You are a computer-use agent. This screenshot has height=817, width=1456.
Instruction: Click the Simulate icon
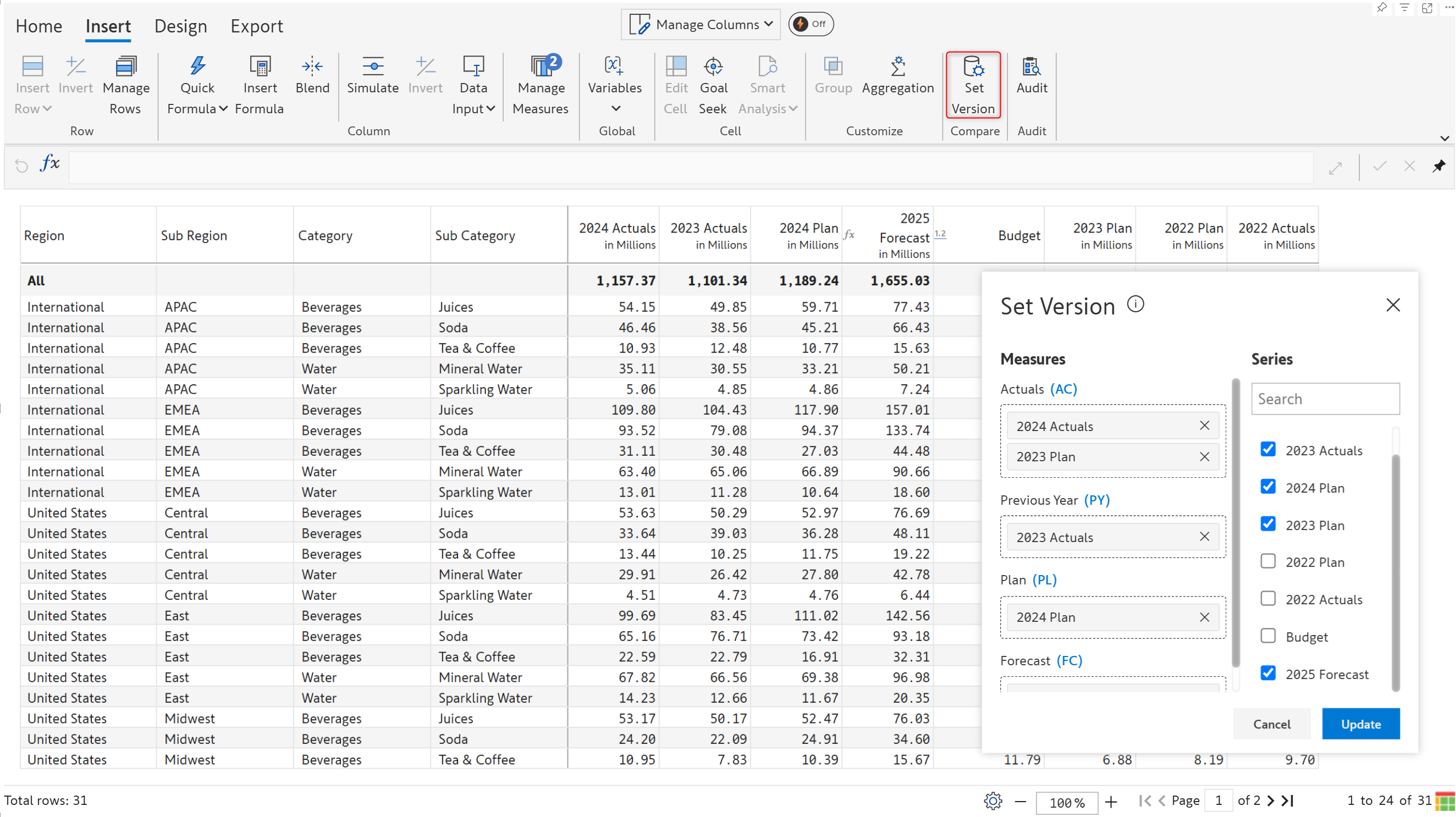pos(372,67)
